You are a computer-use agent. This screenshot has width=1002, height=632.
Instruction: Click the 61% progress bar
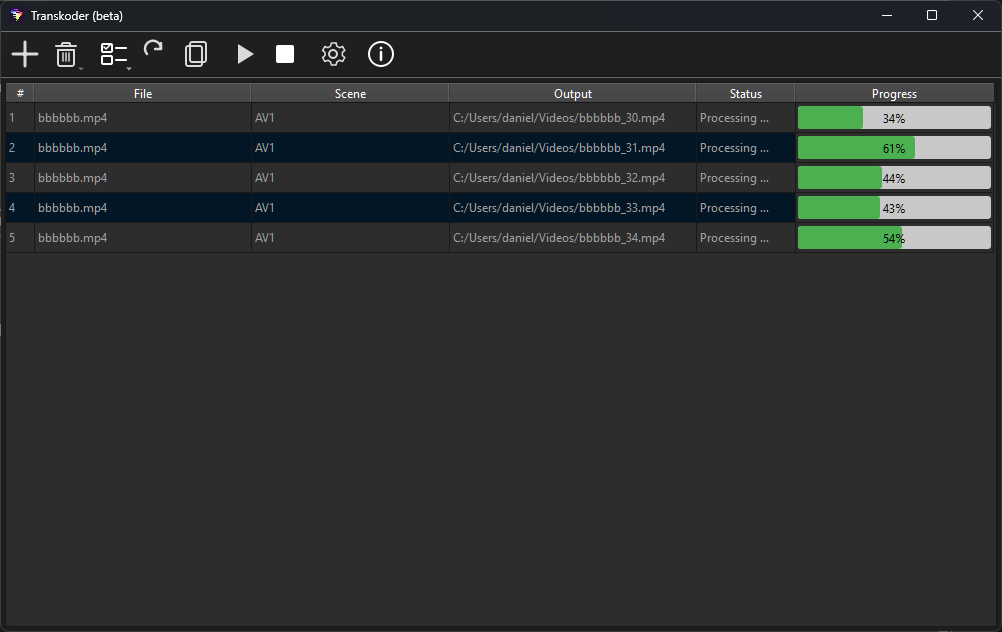[894, 148]
